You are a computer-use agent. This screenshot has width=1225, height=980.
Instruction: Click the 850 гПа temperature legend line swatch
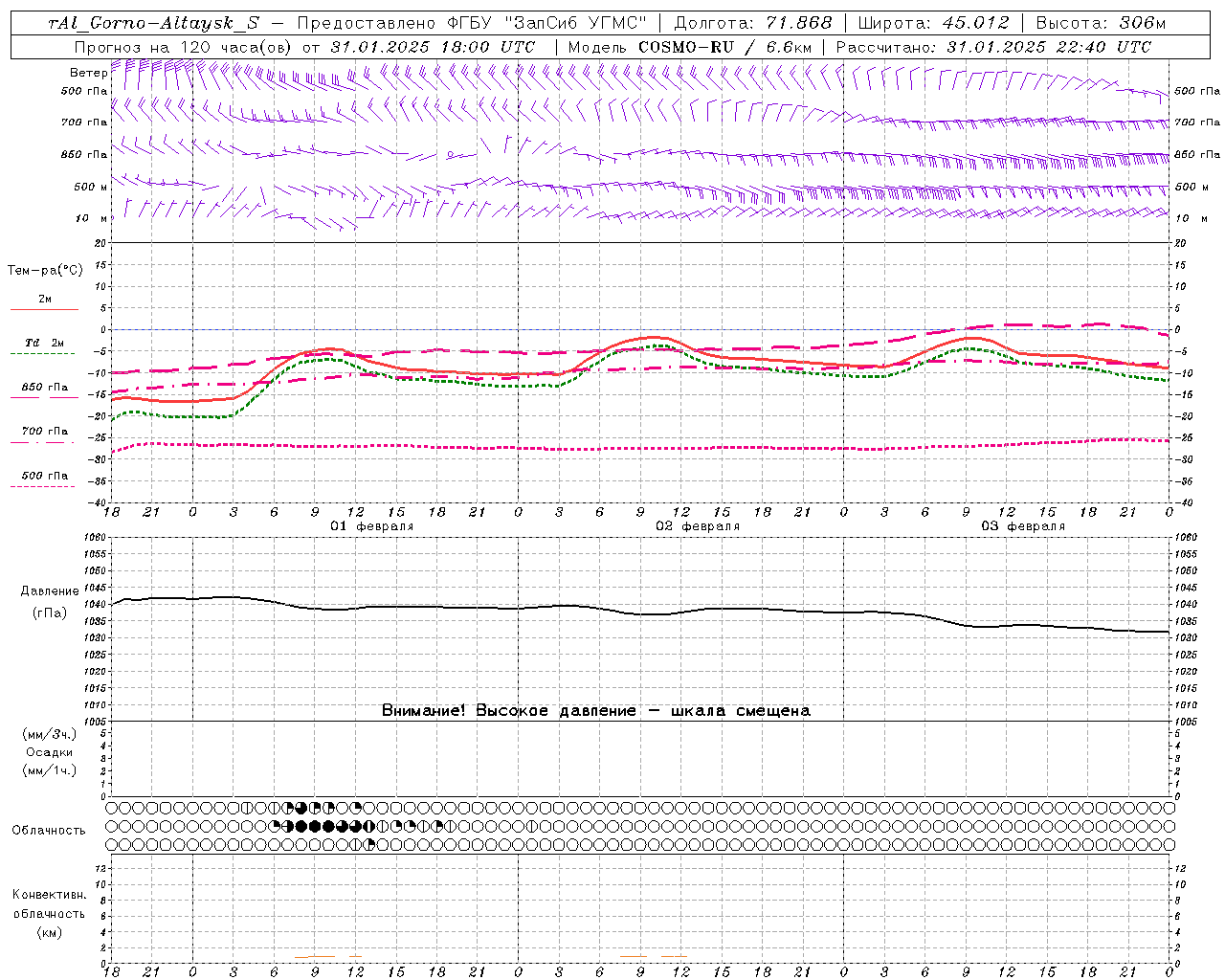(x=44, y=398)
